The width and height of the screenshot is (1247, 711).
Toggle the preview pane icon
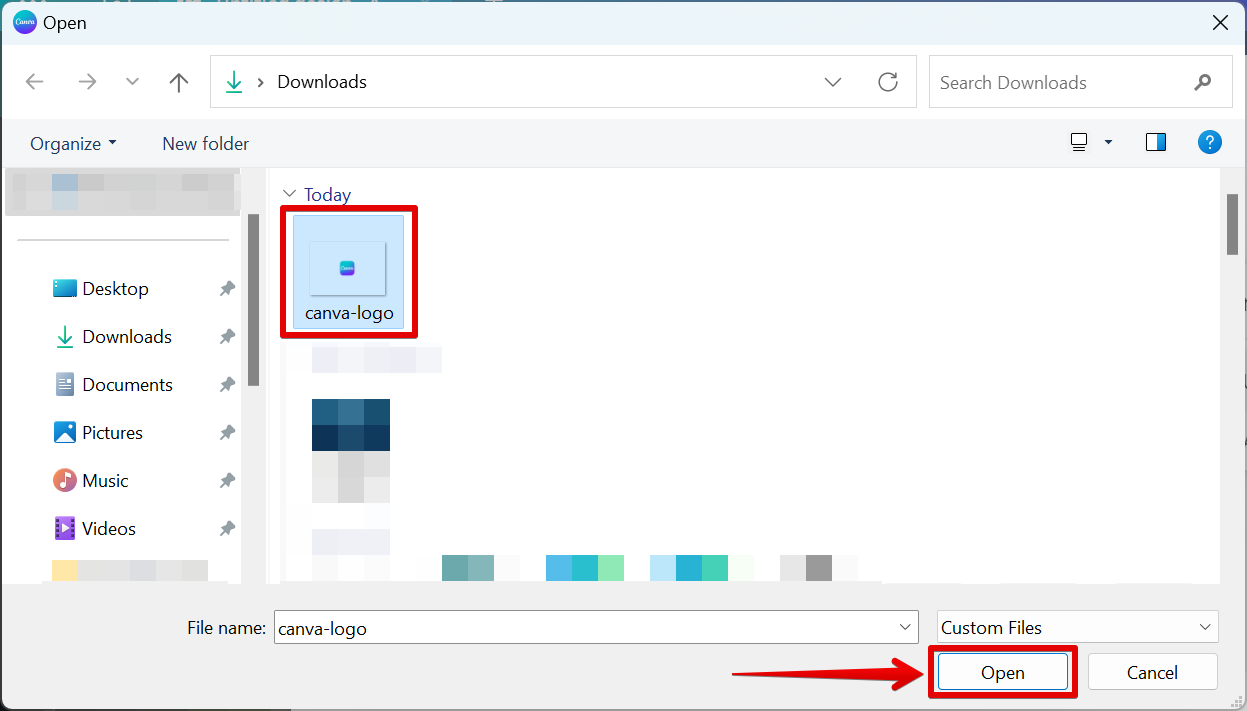click(x=1156, y=142)
